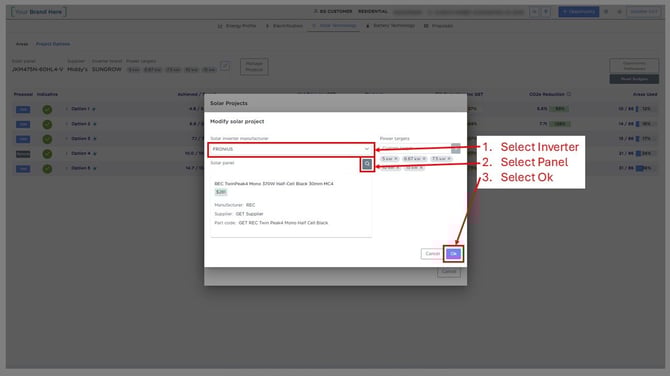Open the Battery Technology tab
This screenshot has width=670, height=376.
tap(390, 26)
